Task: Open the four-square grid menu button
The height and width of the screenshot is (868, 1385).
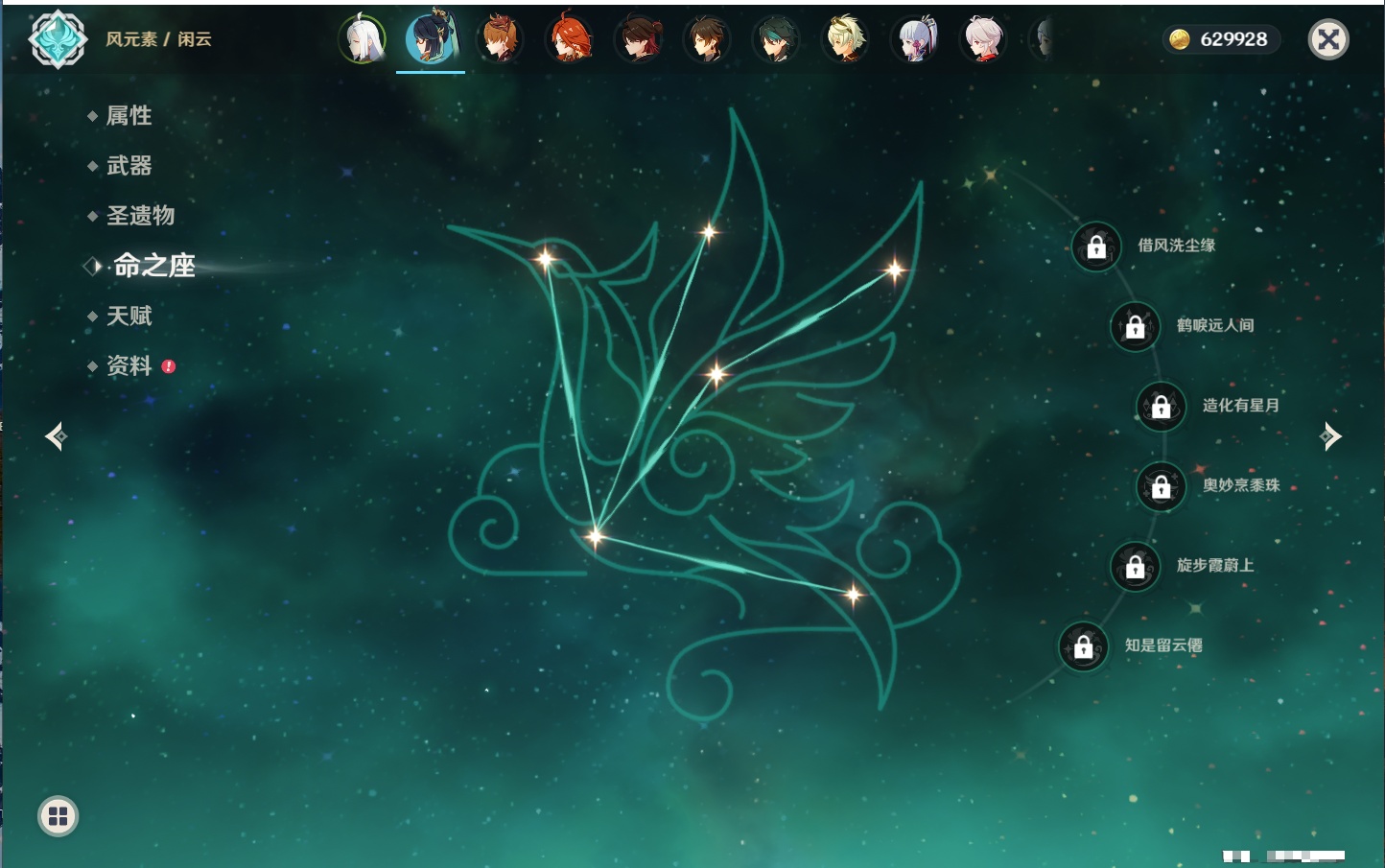Action: tap(59, 816)
